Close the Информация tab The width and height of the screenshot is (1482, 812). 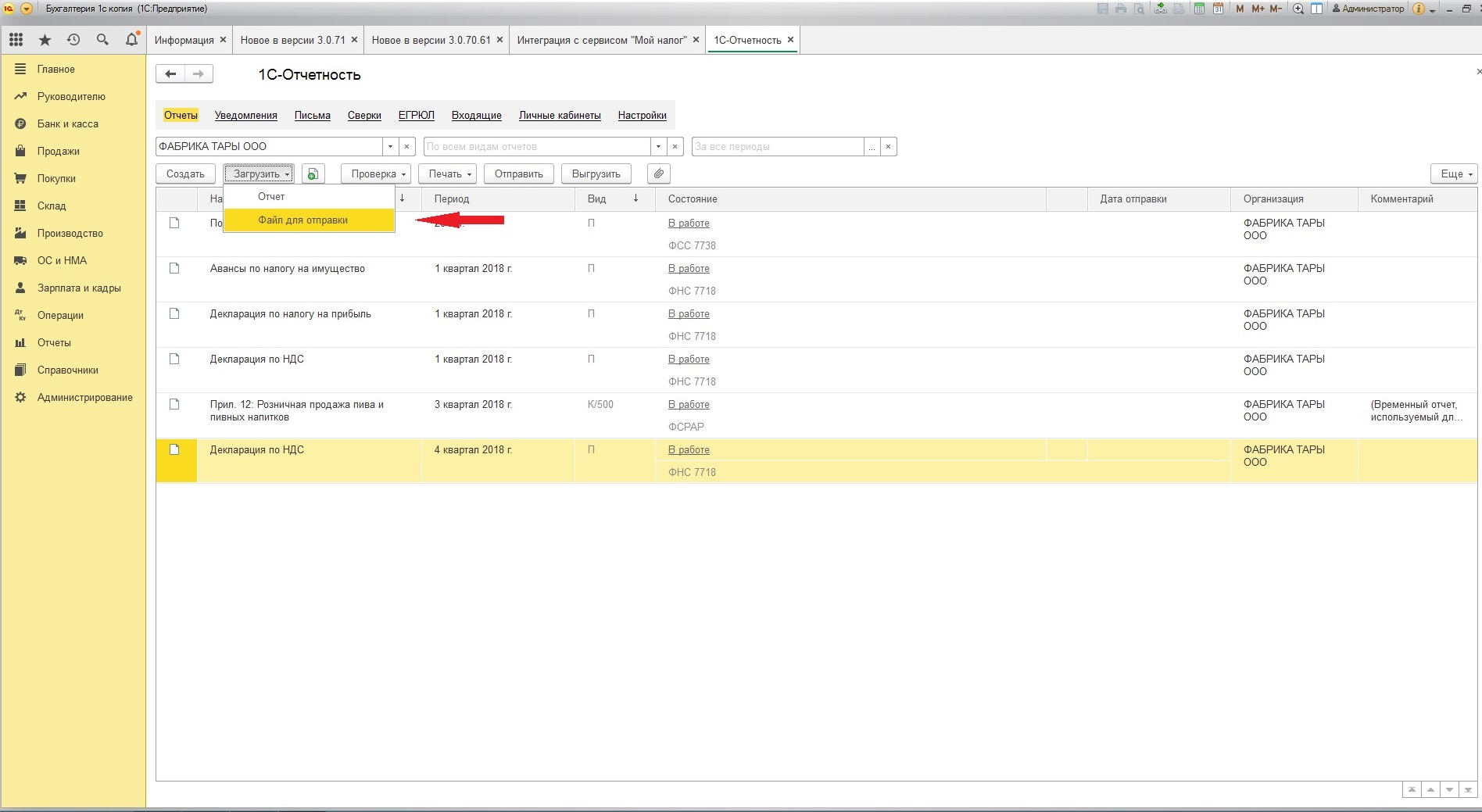(x=223, y=40)
